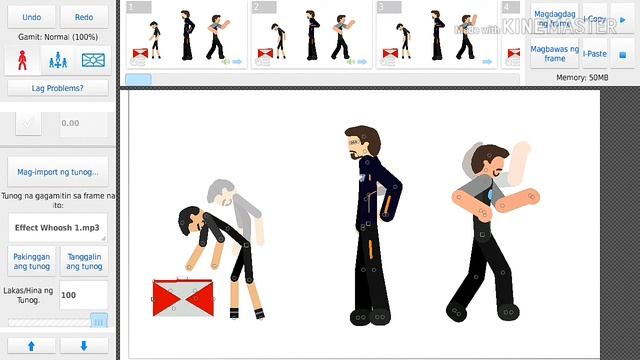The image size is (640, 360).
Task: Click the I-Paste button
Action: [595, 53]
